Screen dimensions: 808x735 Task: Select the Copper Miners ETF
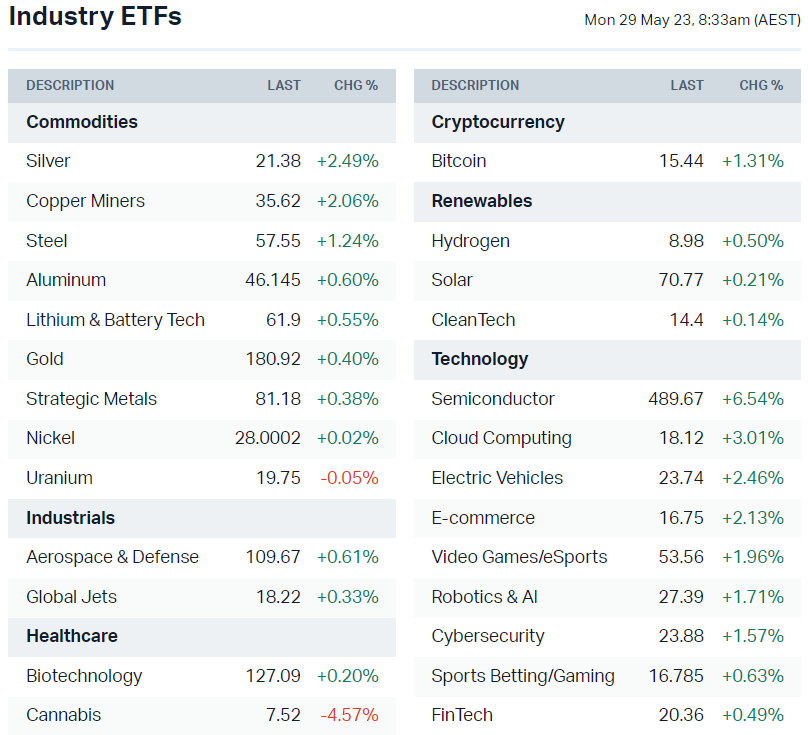[x=85, y=201]
